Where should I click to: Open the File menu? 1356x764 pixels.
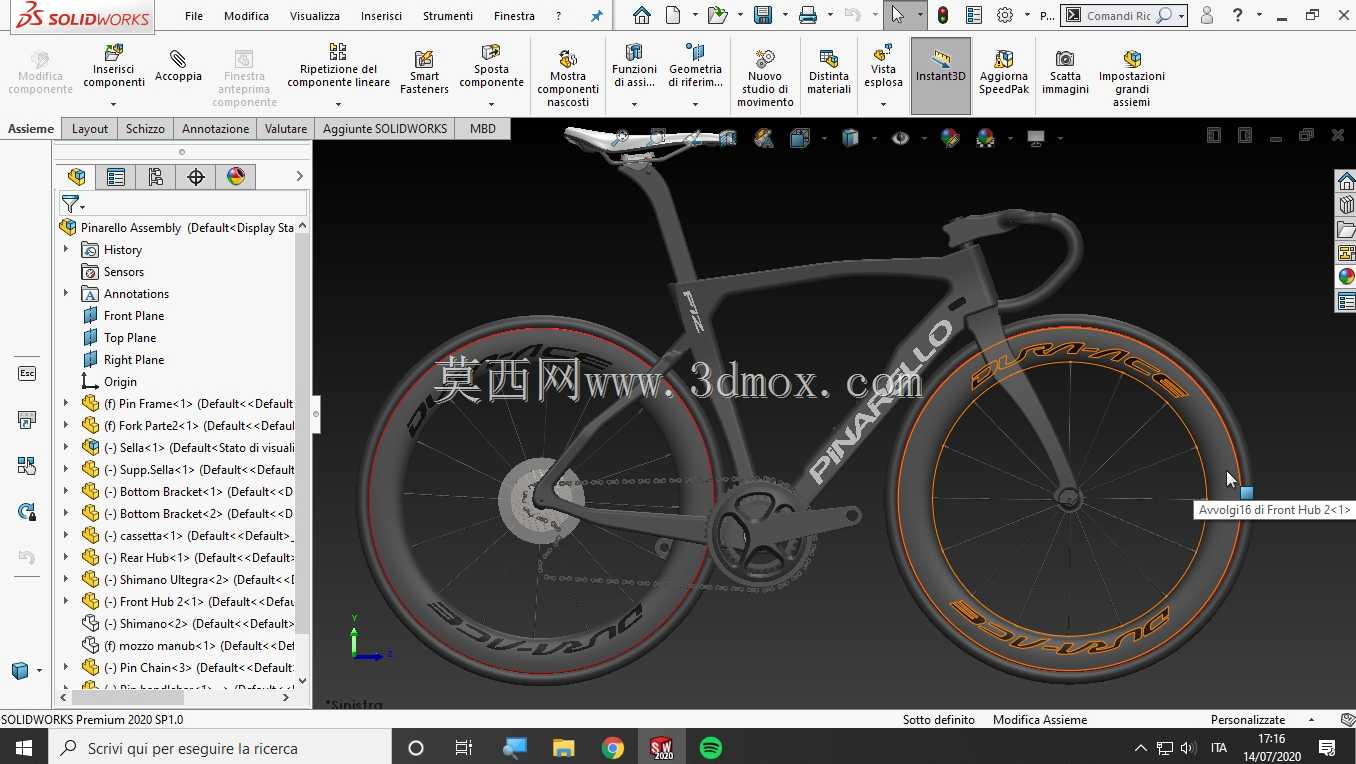click(194, 16)
